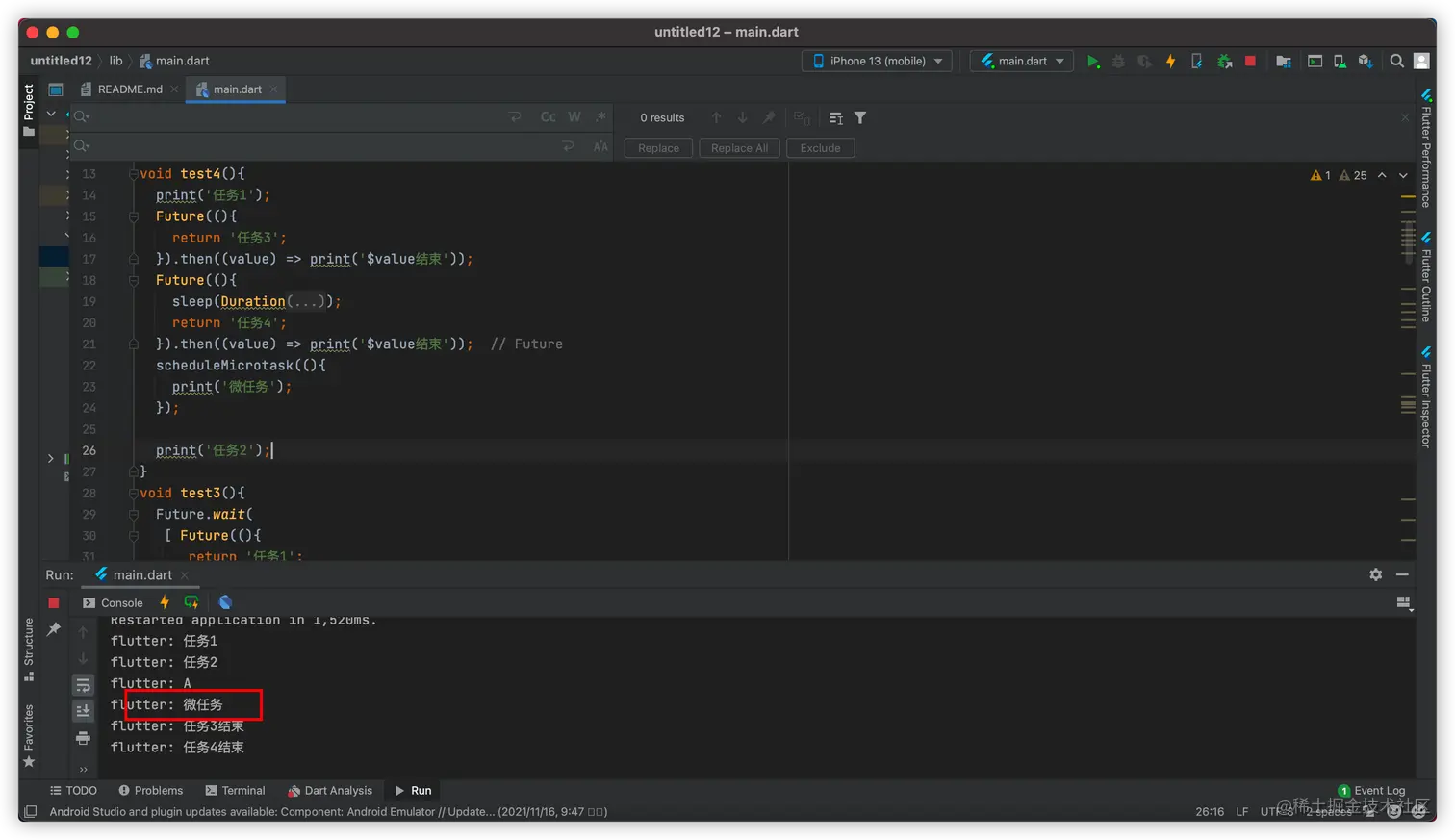Hot restart from the Run console toolbar
1455x840 pixels.
point(191,602)
